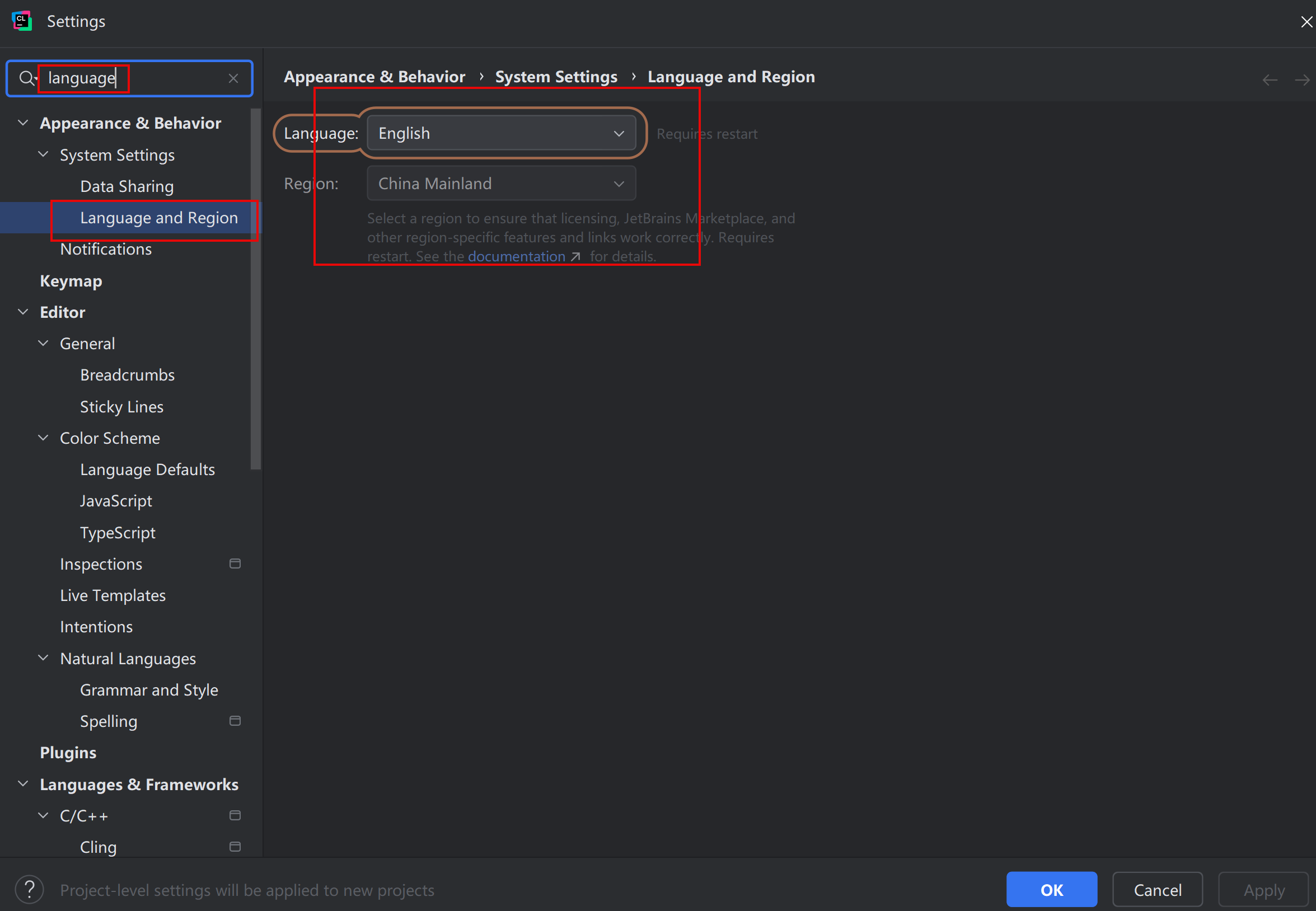Image resolution: width=1316 pixels, height=911 pixels.
Task: Click the CLion logo in title bar
Action: click(x=22, y=21)
